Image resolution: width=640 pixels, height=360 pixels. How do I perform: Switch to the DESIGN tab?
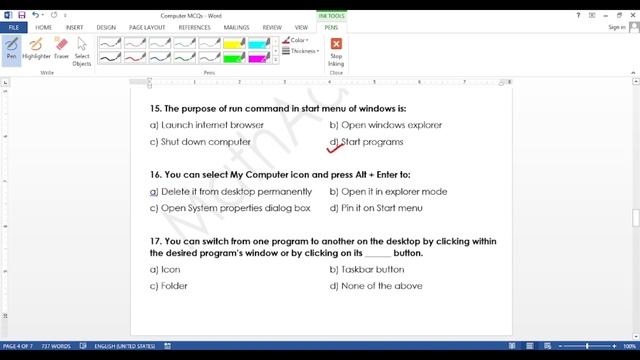coord(106,27)
